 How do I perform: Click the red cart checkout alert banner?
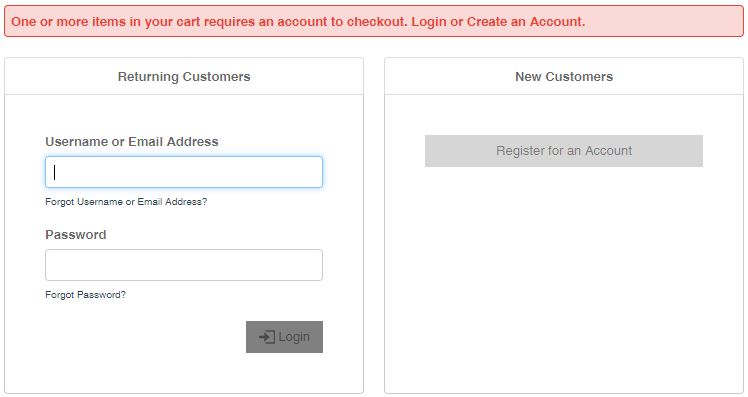(374, 21)
